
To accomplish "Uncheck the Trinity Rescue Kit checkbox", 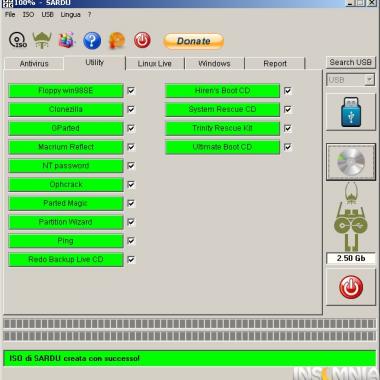I will [288, 128].
